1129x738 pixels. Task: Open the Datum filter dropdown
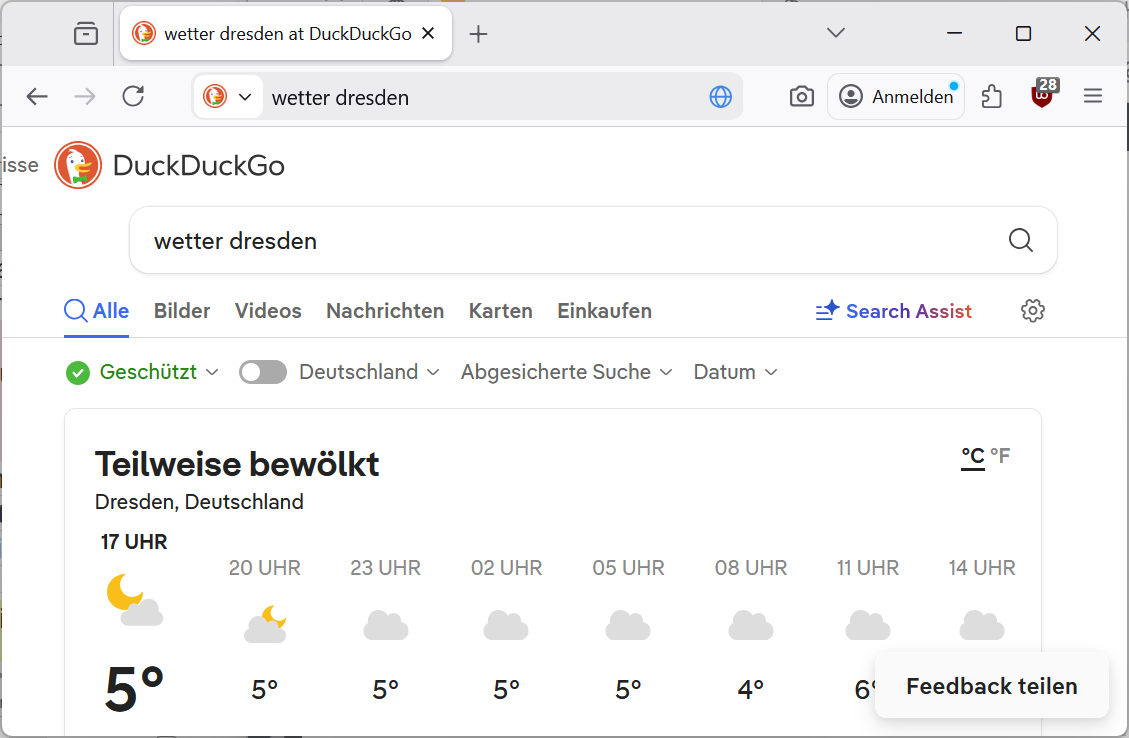[x=735, y=372]
